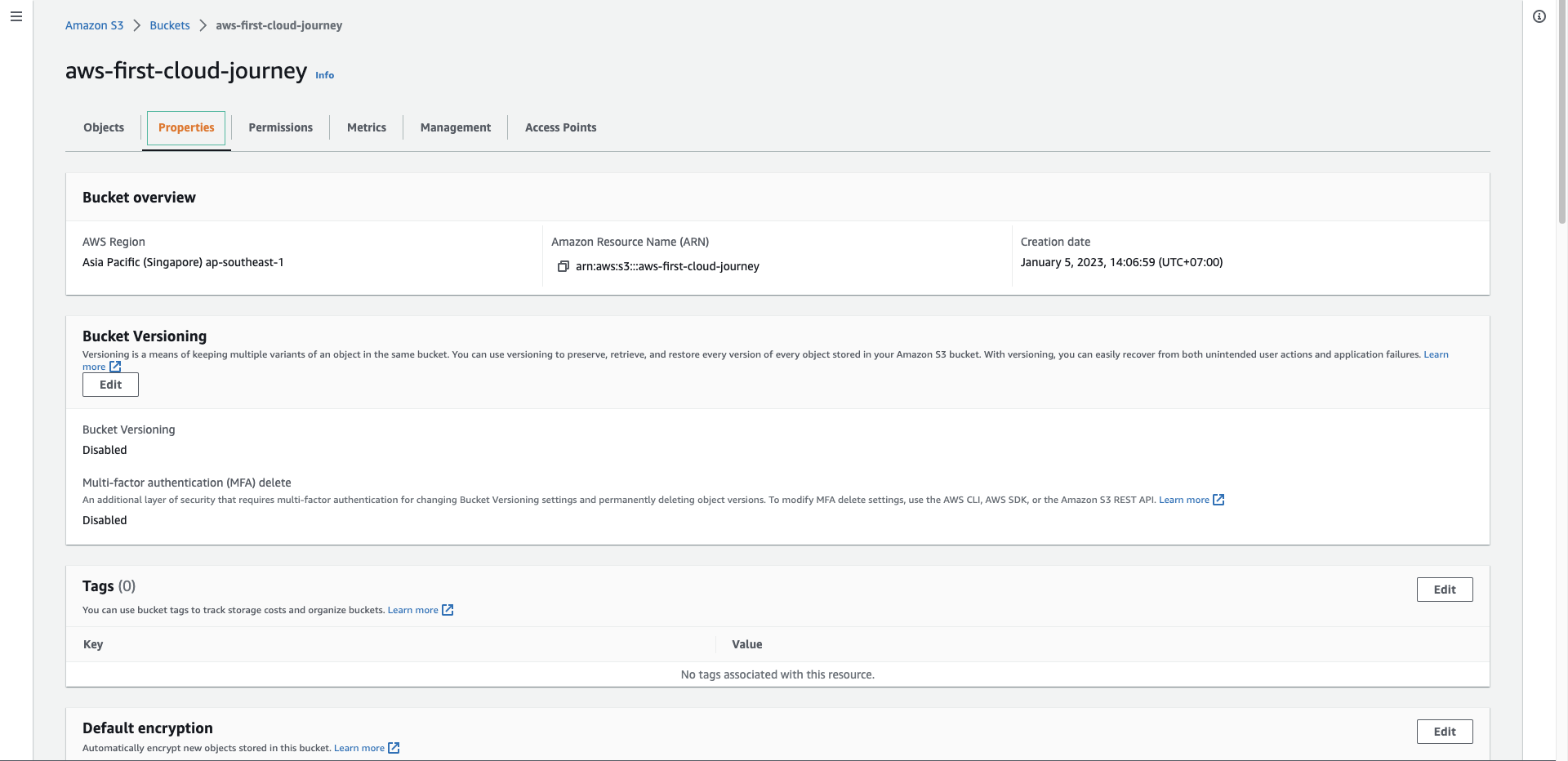Click the ARN text arn:aws:s3:::aws-first-cloud-journey
The image size is (1568, 761).
pos(667,266)
